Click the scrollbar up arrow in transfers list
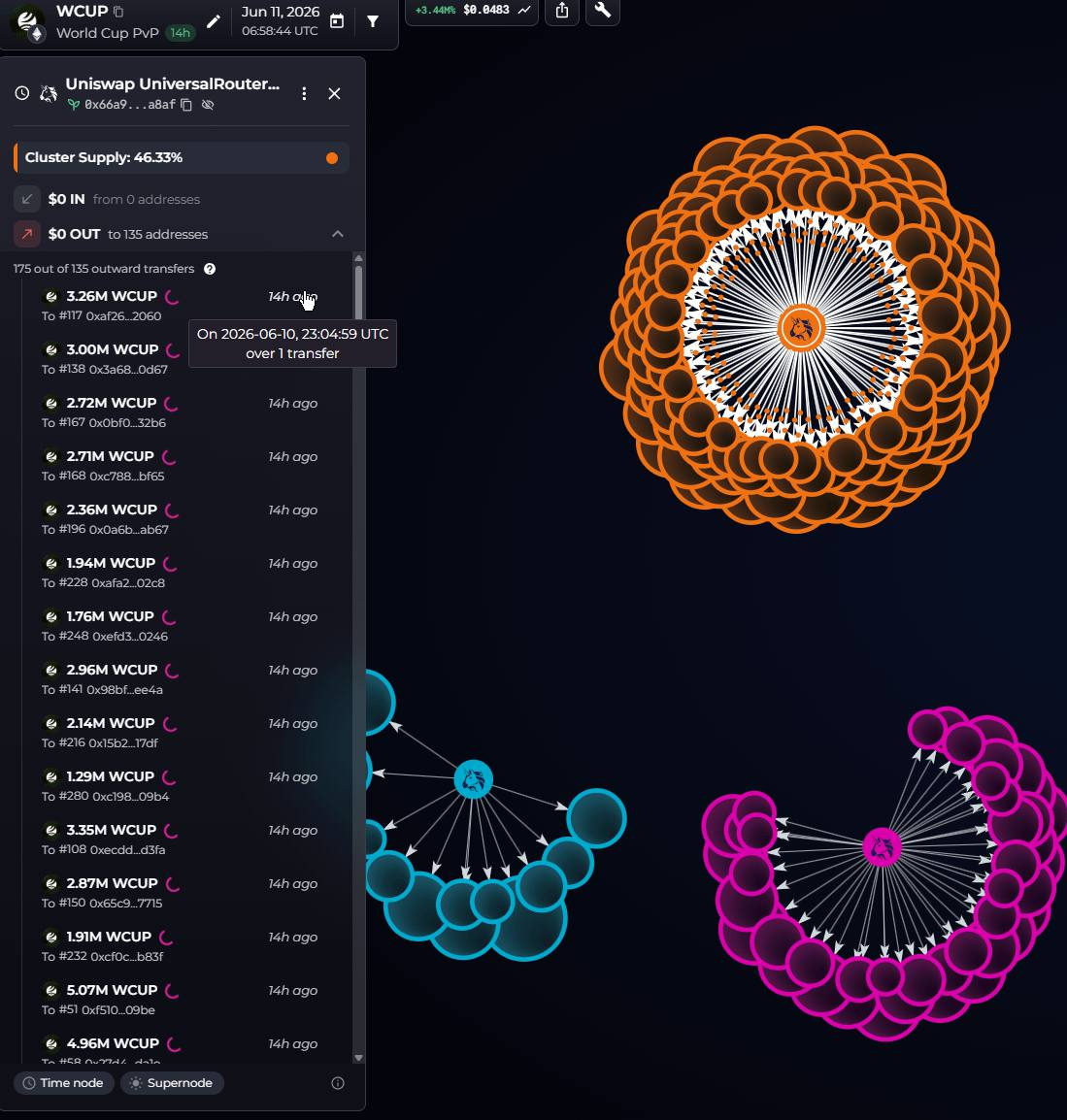The image size is (1067, 1120). 359,258
